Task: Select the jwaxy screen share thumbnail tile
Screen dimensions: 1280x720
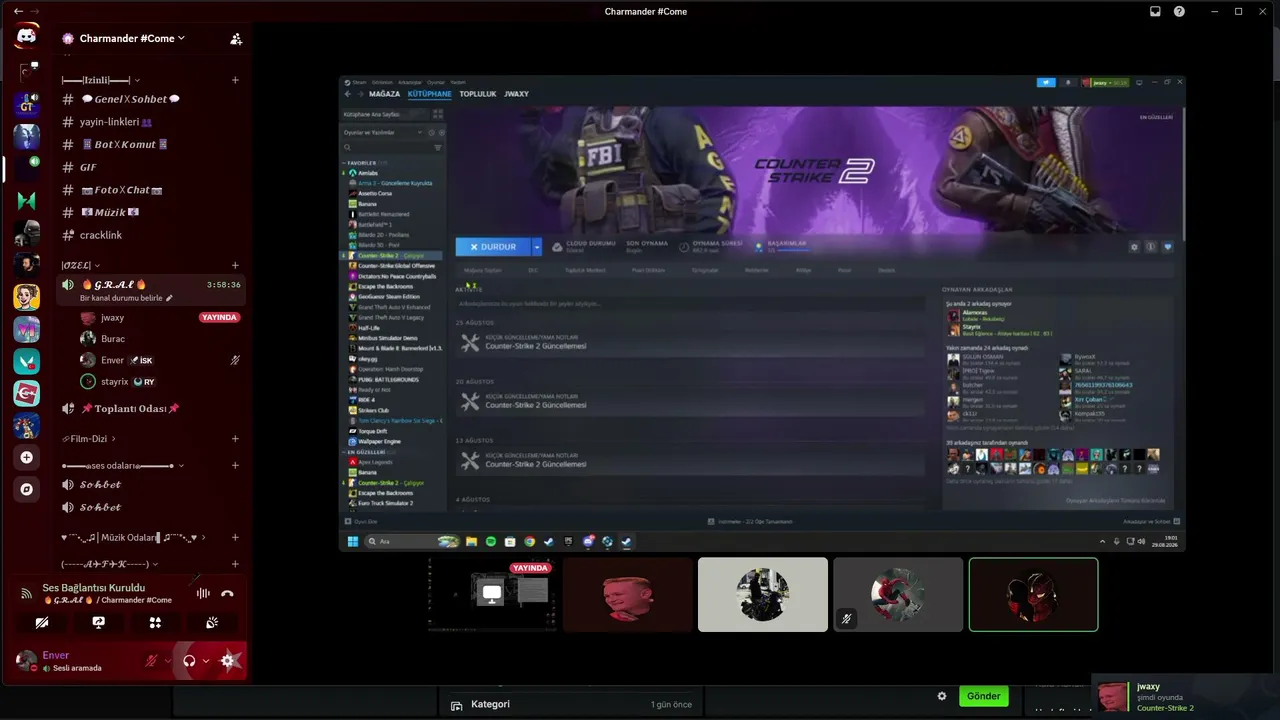Action: click(x=492, y=594)
